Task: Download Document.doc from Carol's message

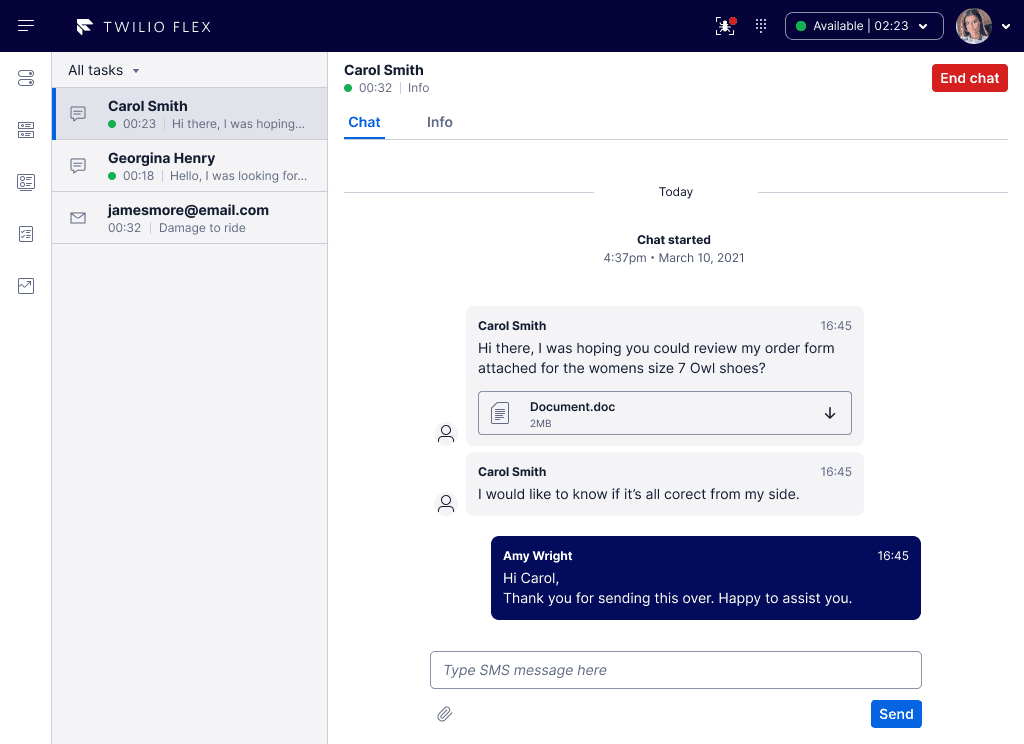Action: [830, 412]
